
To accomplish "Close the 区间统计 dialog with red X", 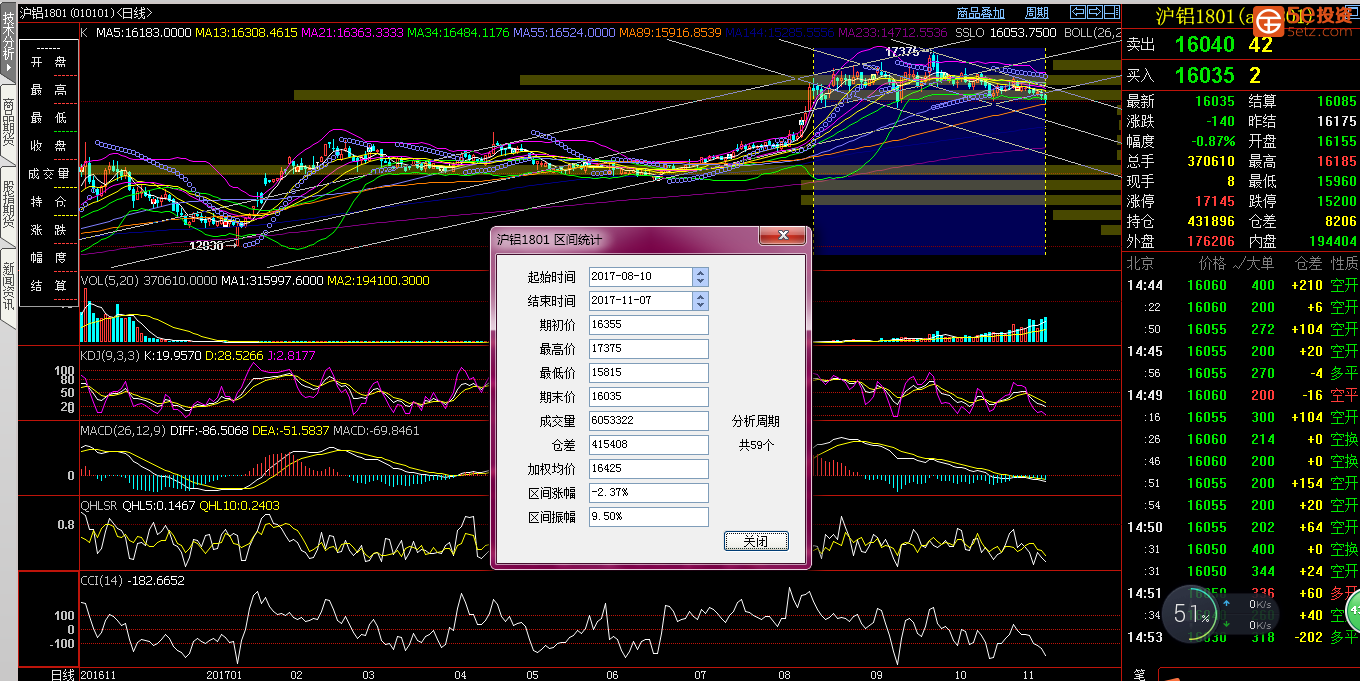I will tap(783, 236).
